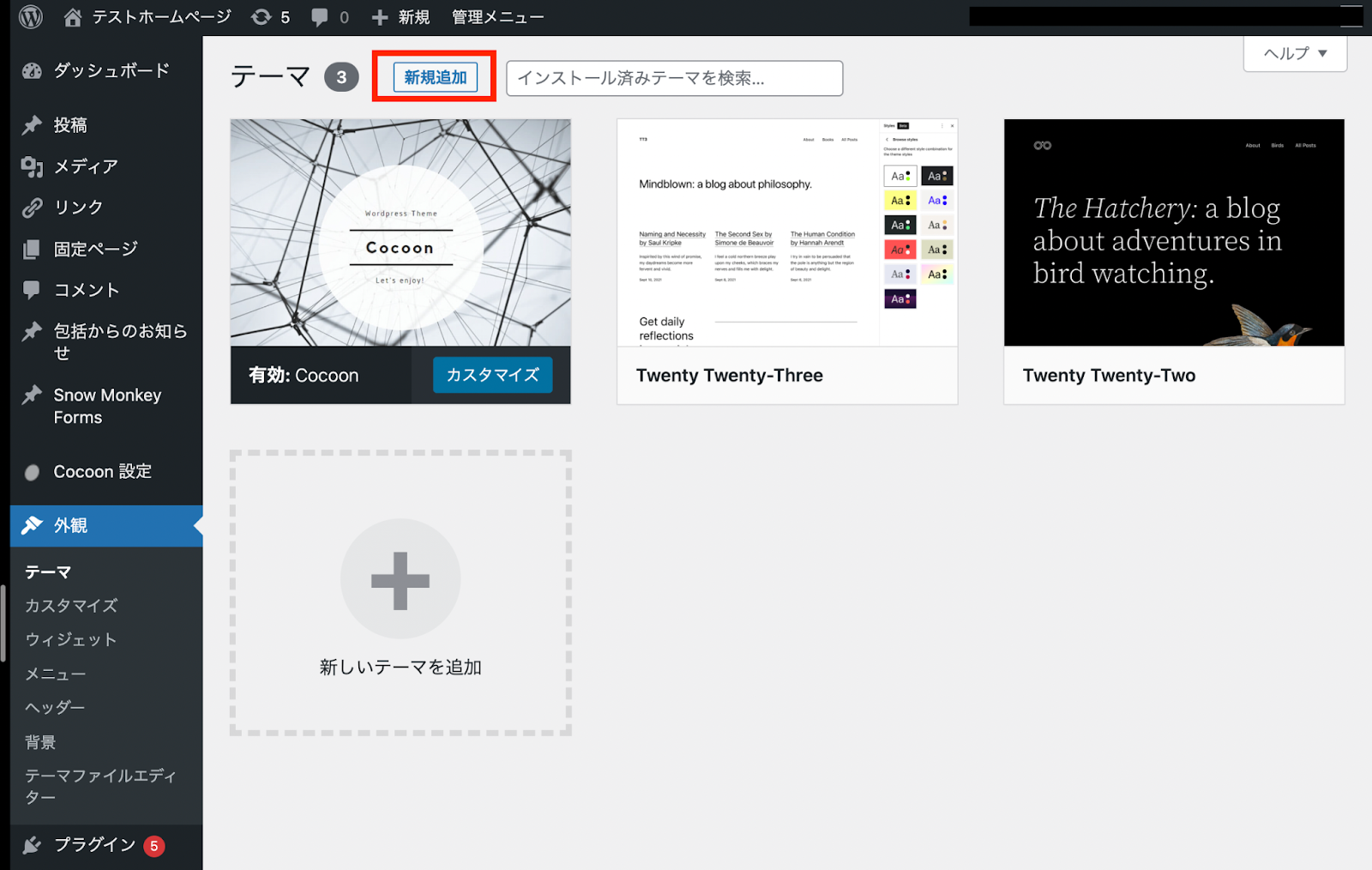Viewport: 1372px width, 870px height.
Task: Open the テーマ submenu item
Action: pyautogui.click(x=48, y=572)
